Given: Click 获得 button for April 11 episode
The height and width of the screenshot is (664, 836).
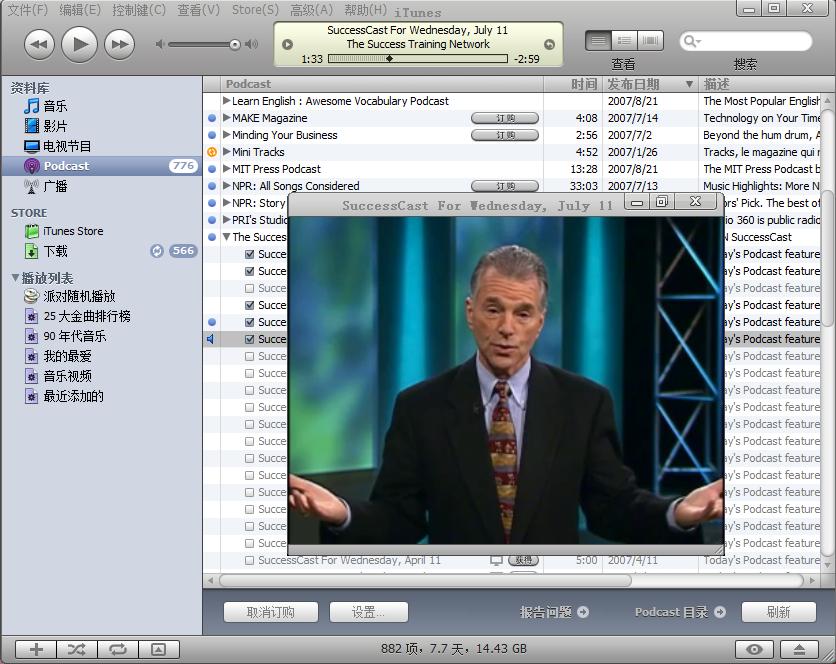Looking at the screenshot, I should click(x=524, y=560).
